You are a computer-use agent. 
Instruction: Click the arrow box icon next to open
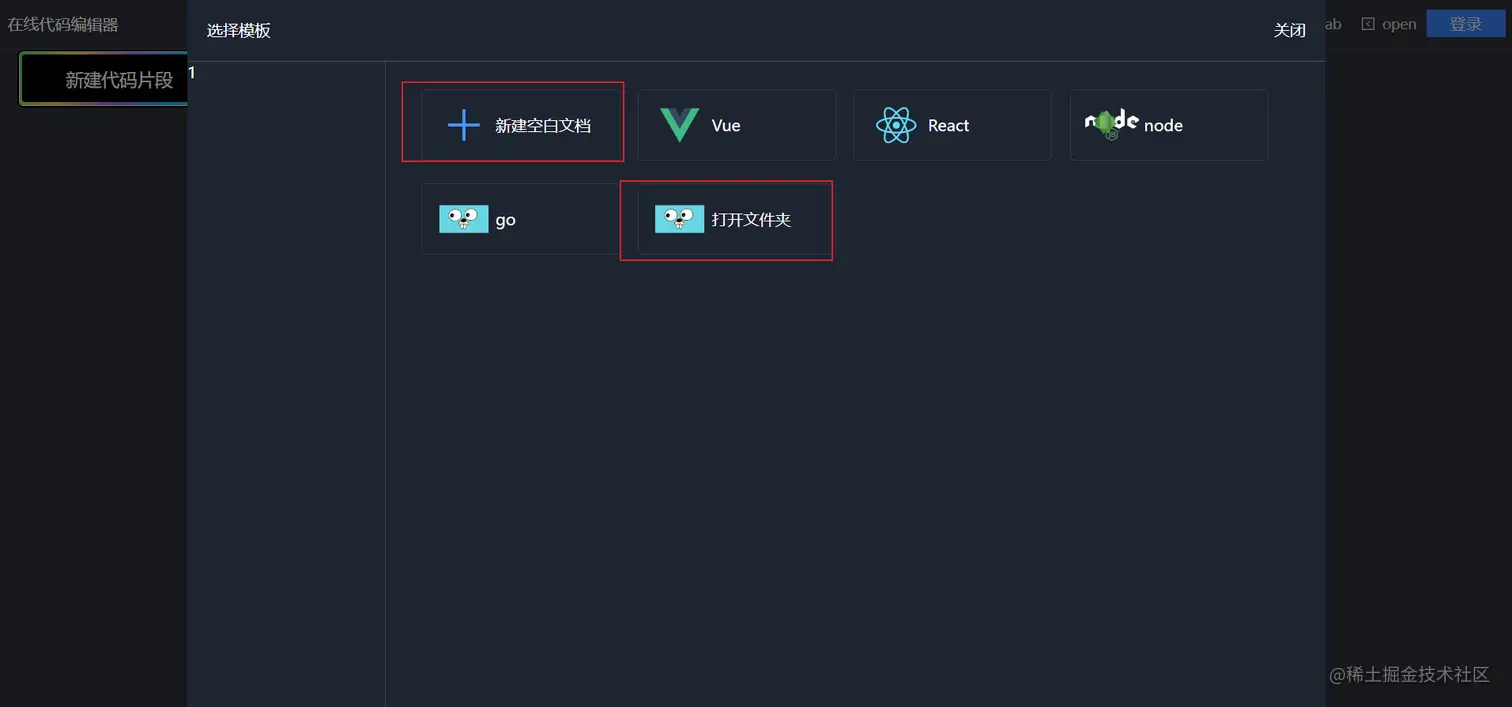(x=1368, y=24)
